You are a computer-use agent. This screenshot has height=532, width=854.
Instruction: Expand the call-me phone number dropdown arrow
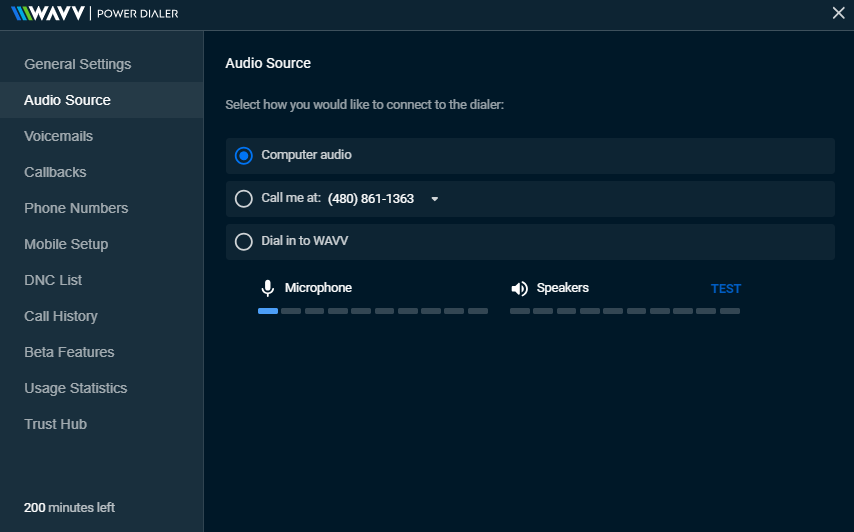(435, 199)
